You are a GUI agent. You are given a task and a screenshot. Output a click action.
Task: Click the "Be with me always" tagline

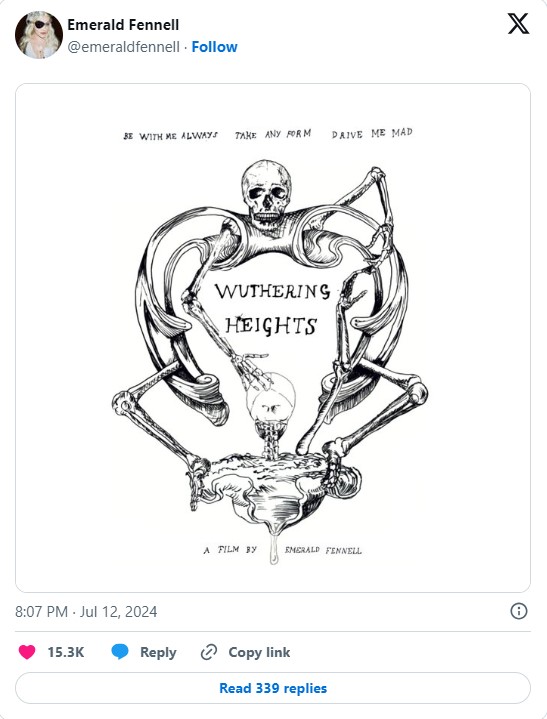tap(170, 136)
